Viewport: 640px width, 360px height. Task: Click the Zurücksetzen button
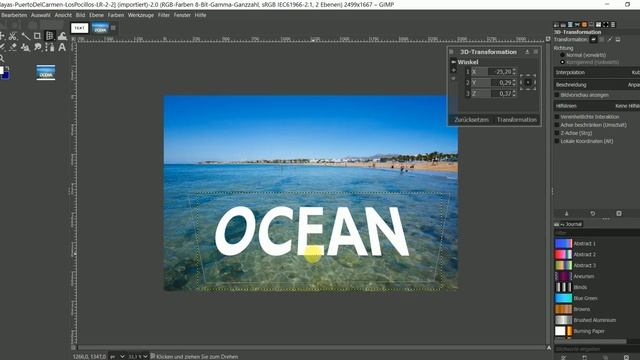471,120
